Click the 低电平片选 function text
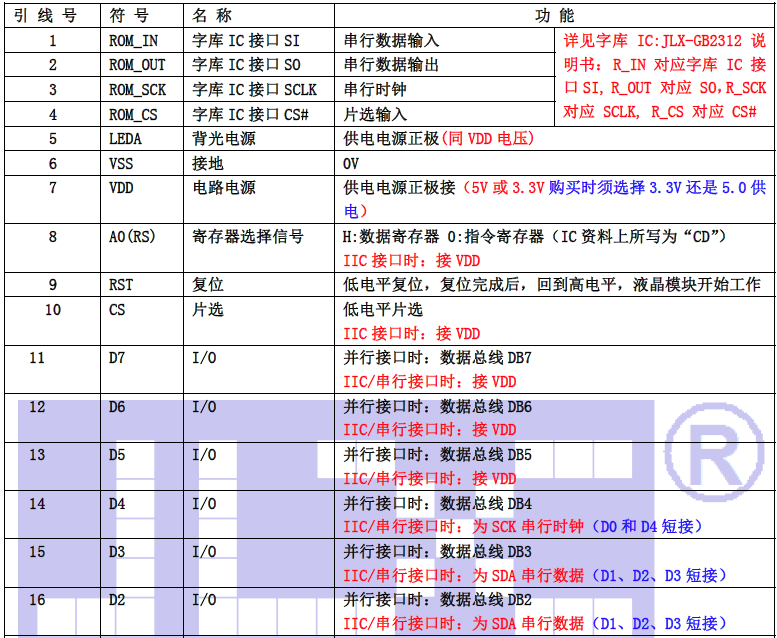Image resolution: width=777 pixels, height=638 pixels. click(383, 310)
